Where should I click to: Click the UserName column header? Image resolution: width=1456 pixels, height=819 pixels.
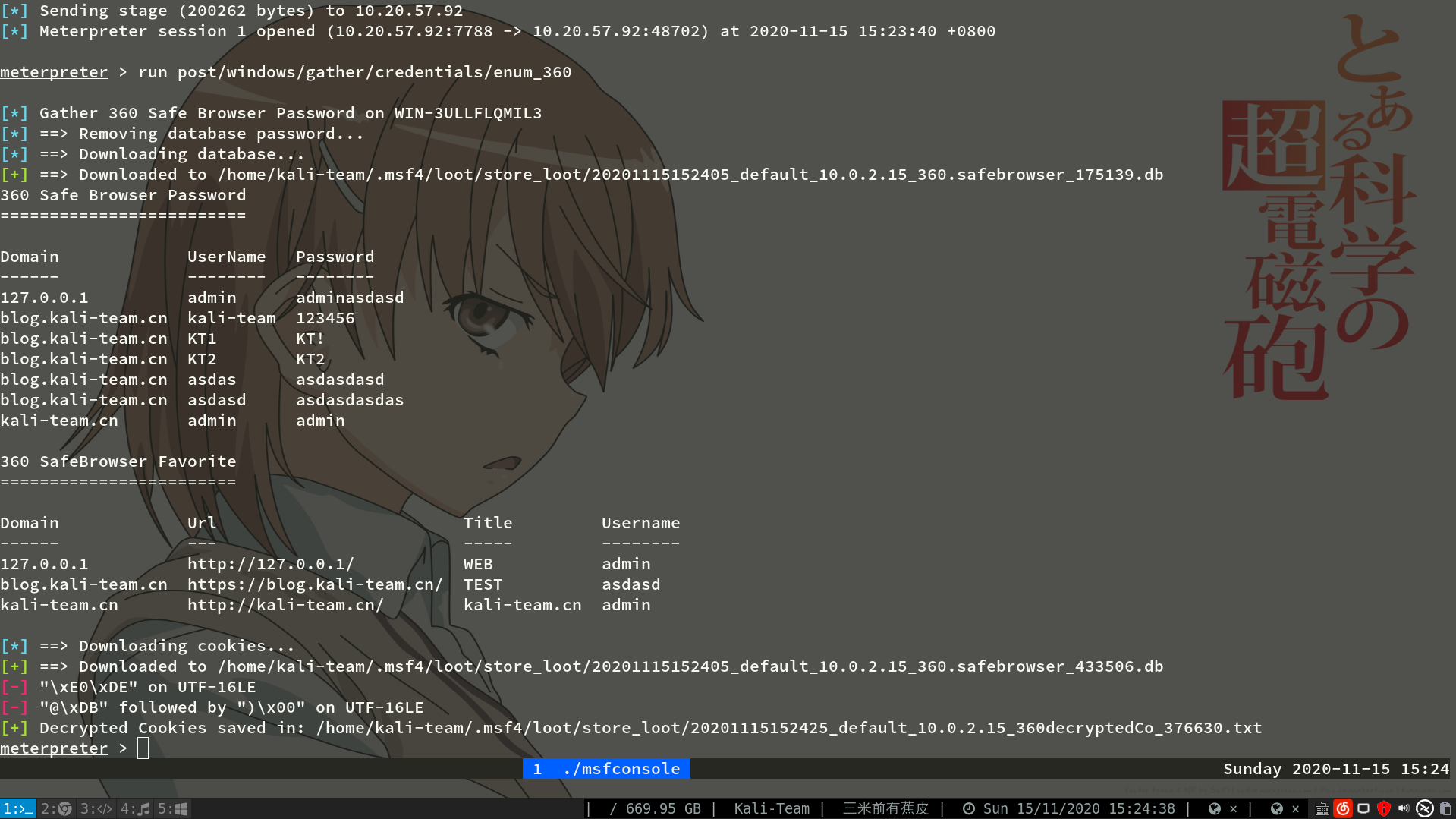coord(227,257)
